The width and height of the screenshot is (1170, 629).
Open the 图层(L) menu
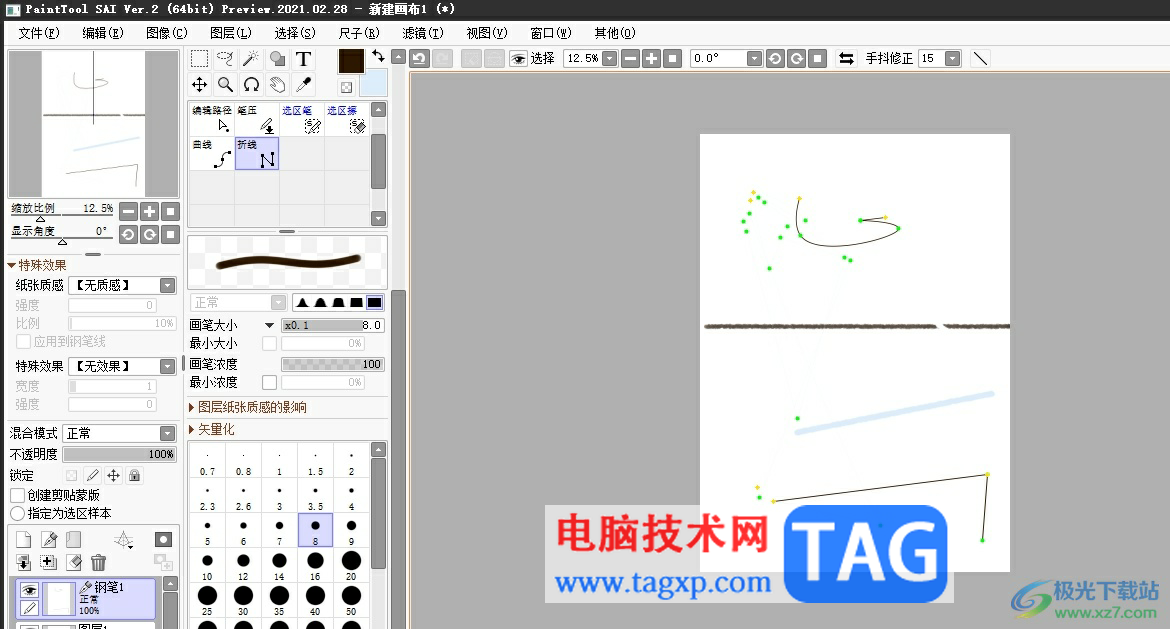[231, 33]
